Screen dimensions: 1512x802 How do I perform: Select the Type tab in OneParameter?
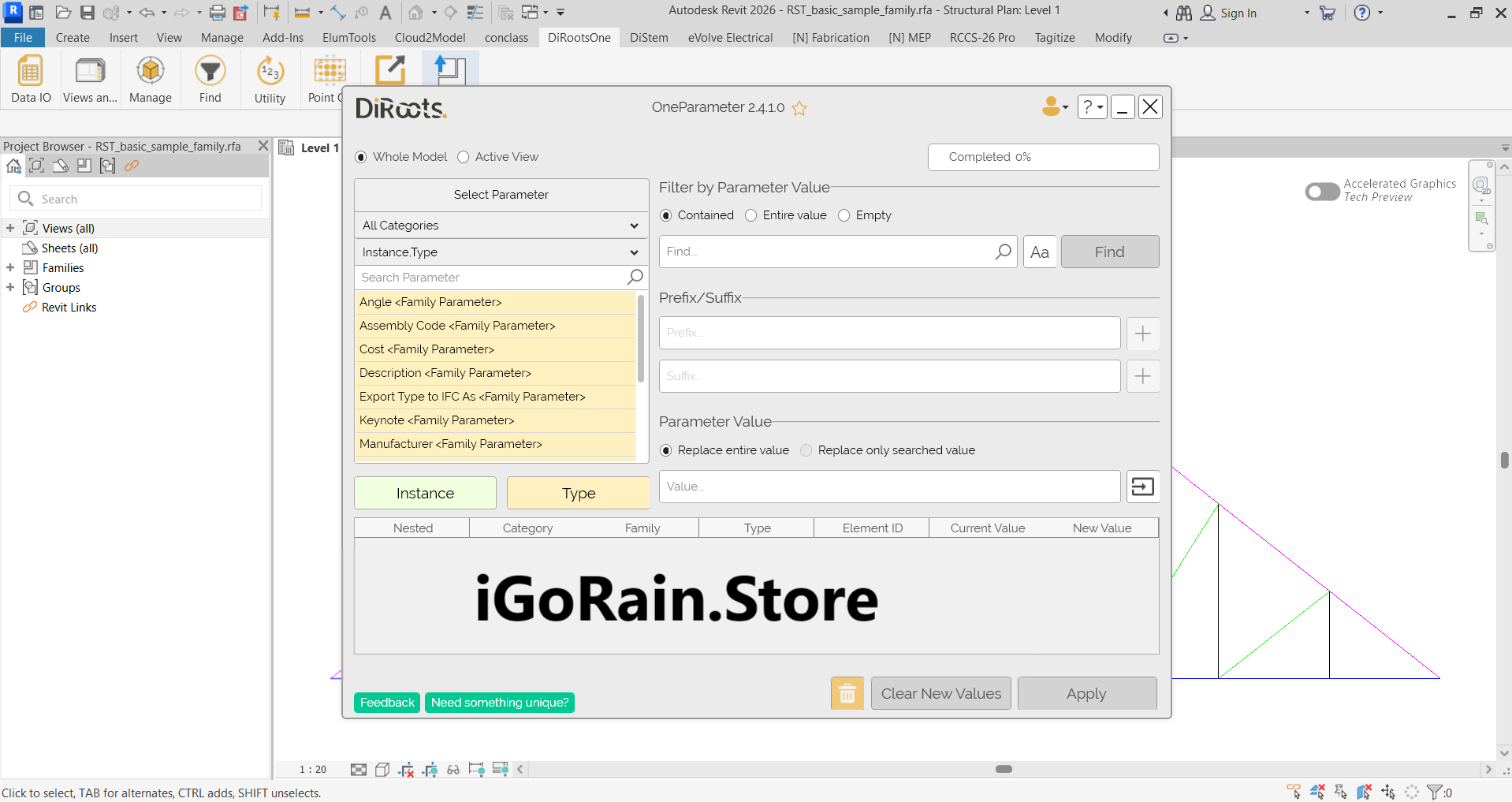pyautogui.click(x=577, y=493)
